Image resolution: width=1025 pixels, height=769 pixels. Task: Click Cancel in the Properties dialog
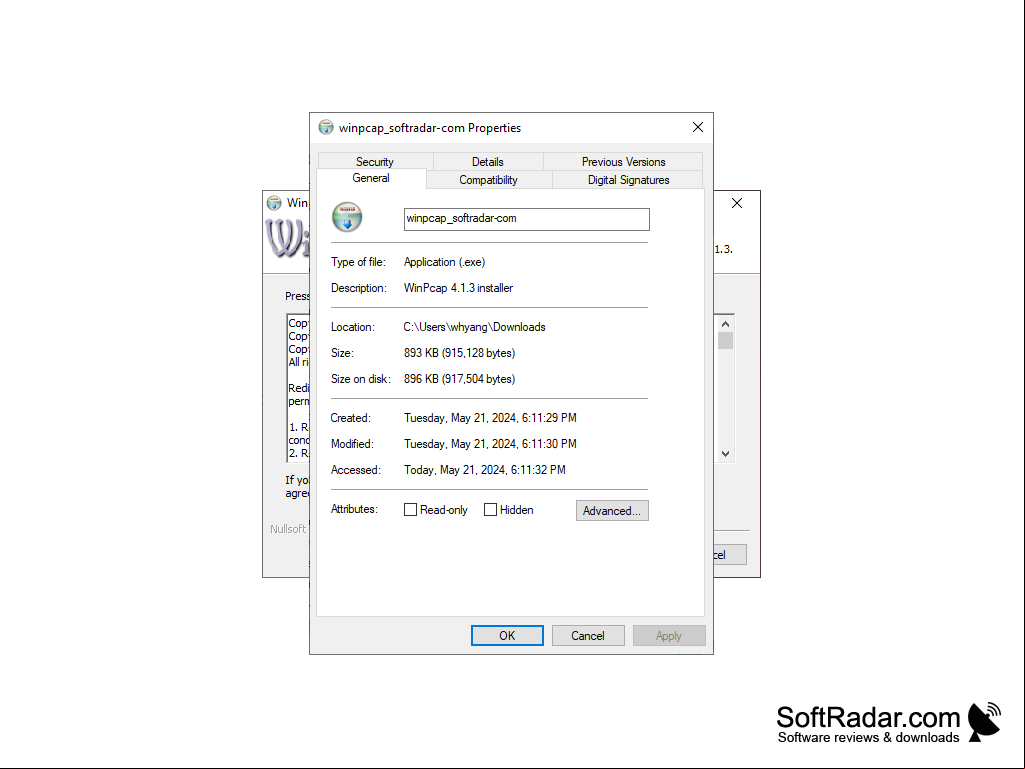588,636
